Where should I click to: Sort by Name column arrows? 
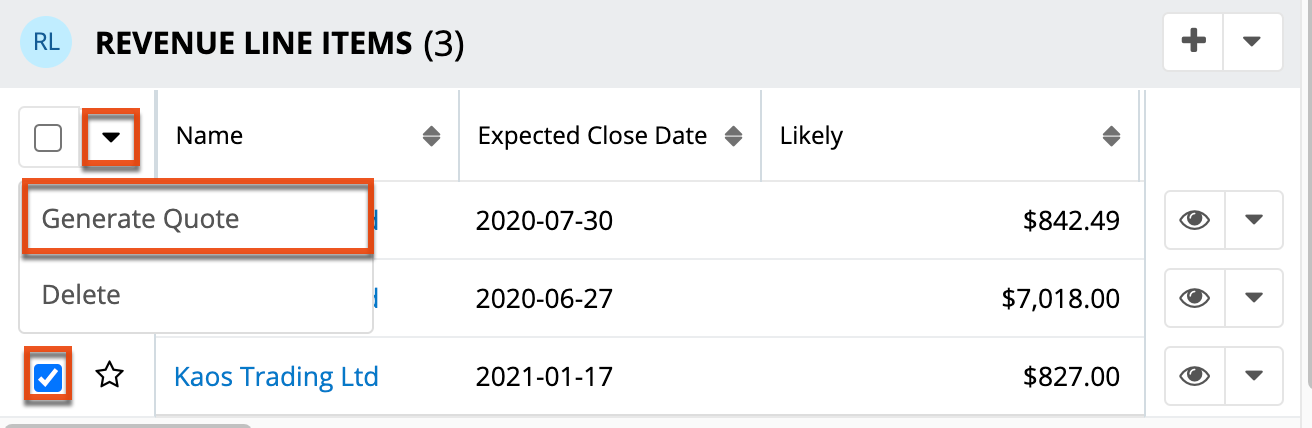(x=431, y=136)
